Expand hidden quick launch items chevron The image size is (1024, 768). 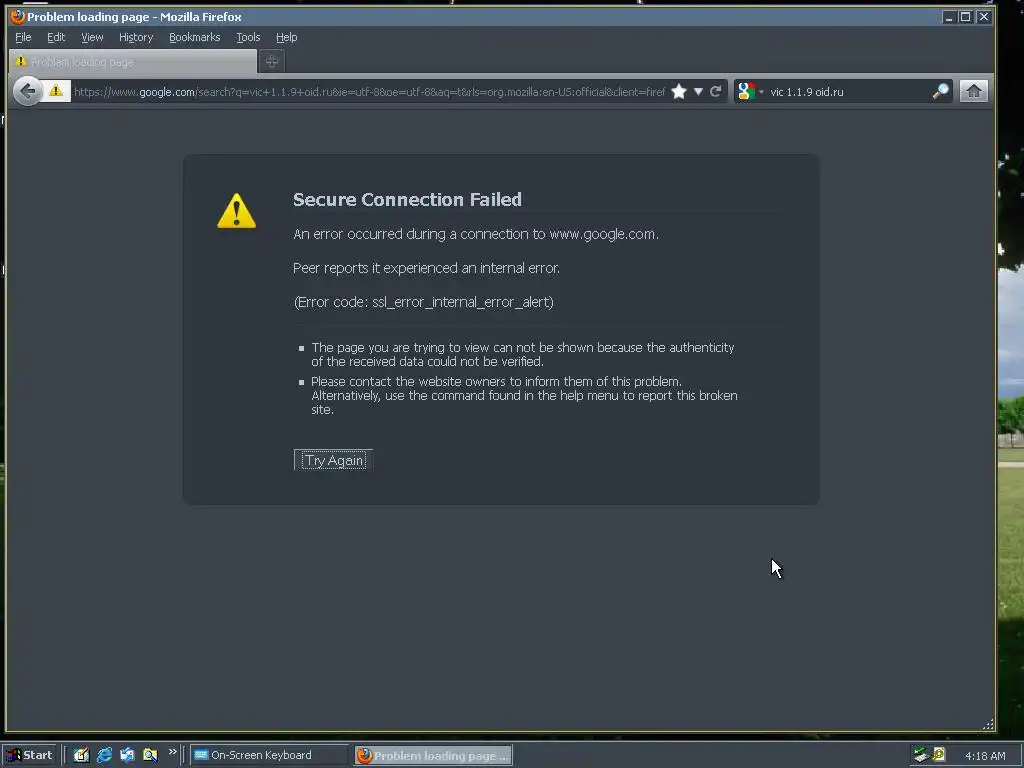[x=172, y=752]
